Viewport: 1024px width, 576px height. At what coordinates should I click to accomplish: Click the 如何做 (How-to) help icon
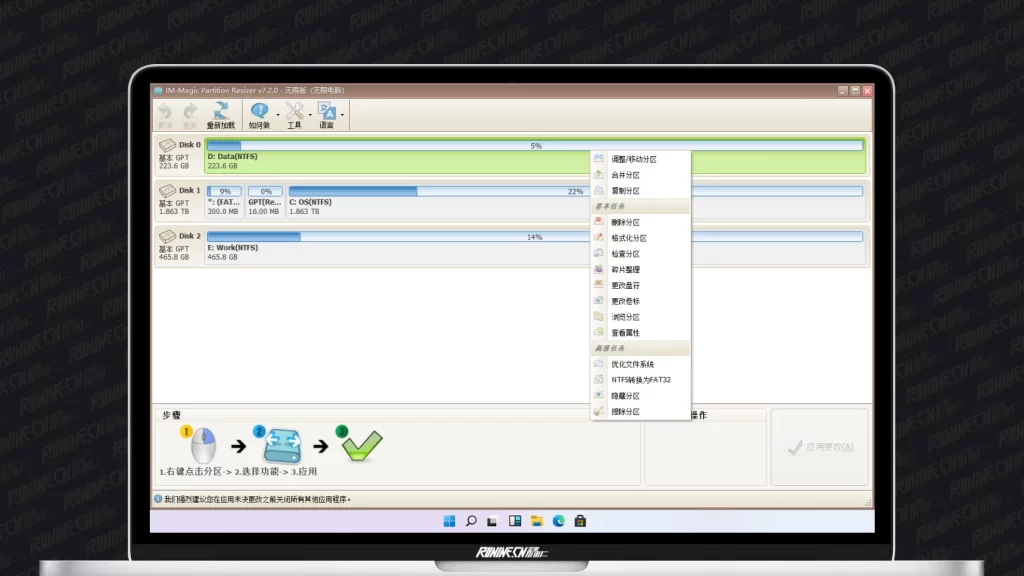pos(259,112)
